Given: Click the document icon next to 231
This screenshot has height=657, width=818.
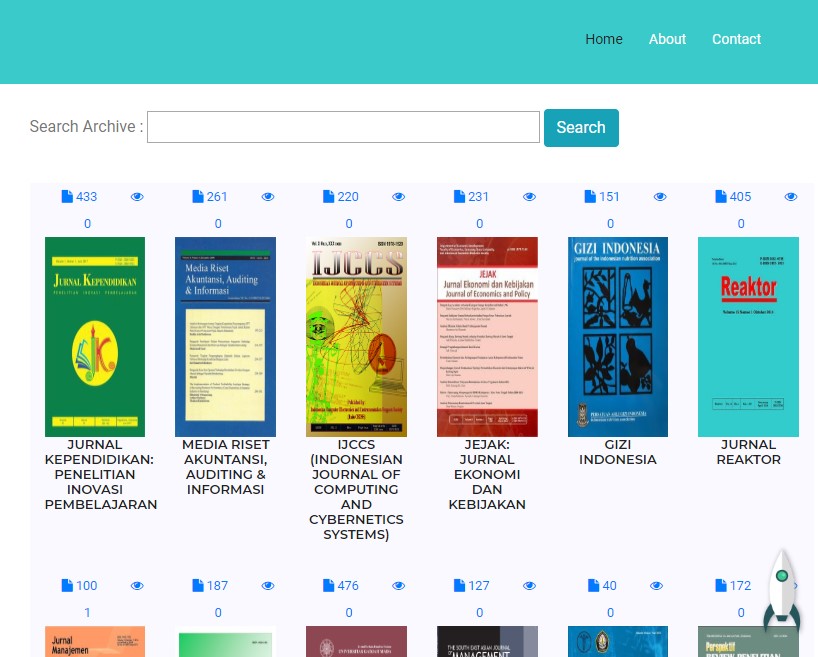Looking at the screenshot, I should 459,197.
